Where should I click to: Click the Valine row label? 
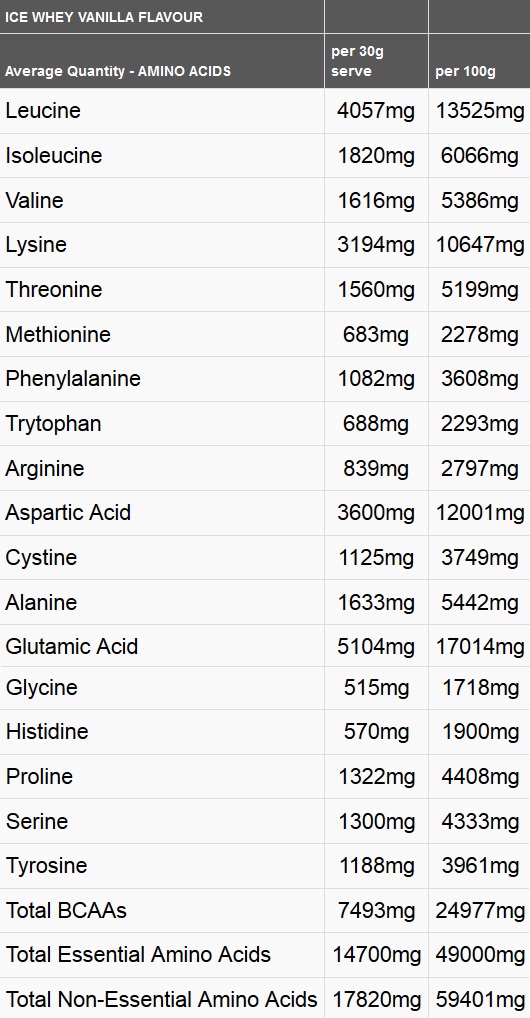pos(34,200)
